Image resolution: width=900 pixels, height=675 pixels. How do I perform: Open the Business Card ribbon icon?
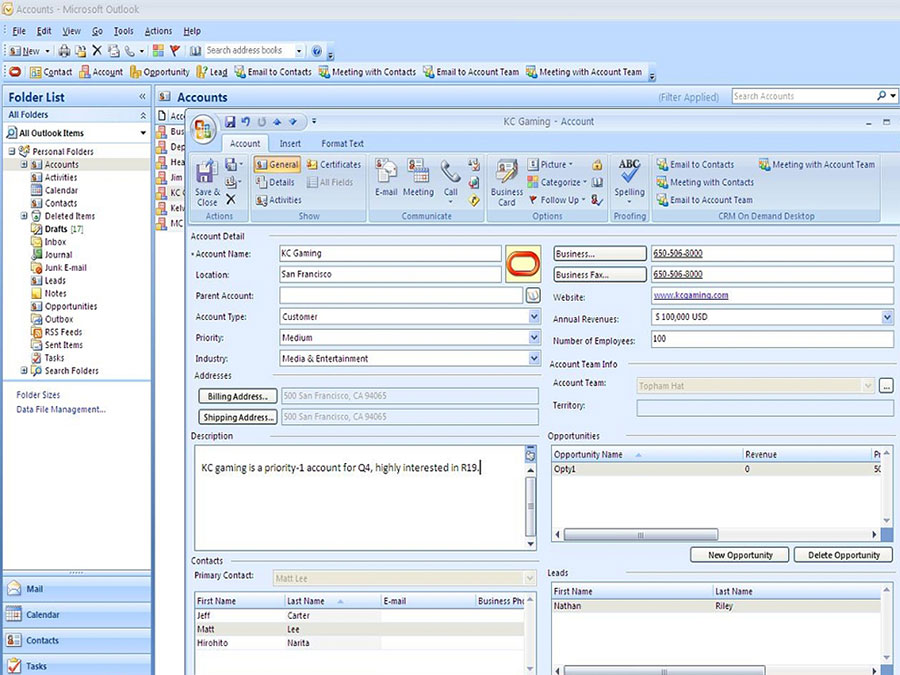click(x=507, y=183)
